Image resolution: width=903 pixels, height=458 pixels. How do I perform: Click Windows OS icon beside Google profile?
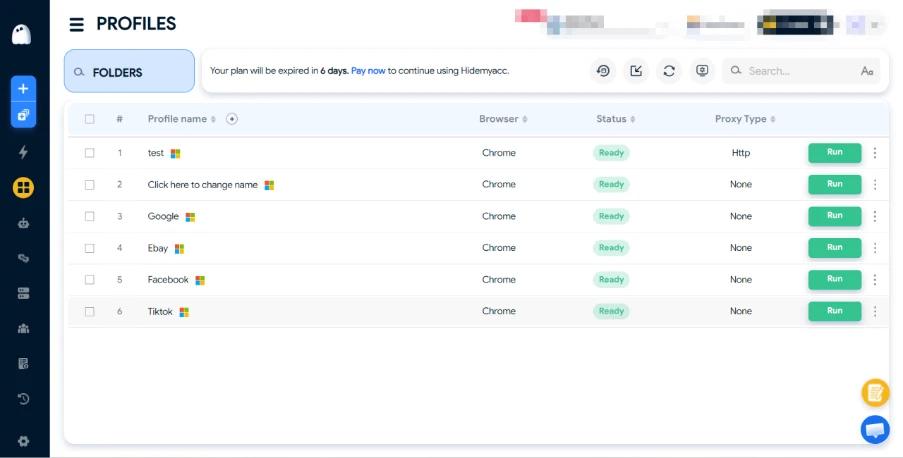(x=191, y=217)
